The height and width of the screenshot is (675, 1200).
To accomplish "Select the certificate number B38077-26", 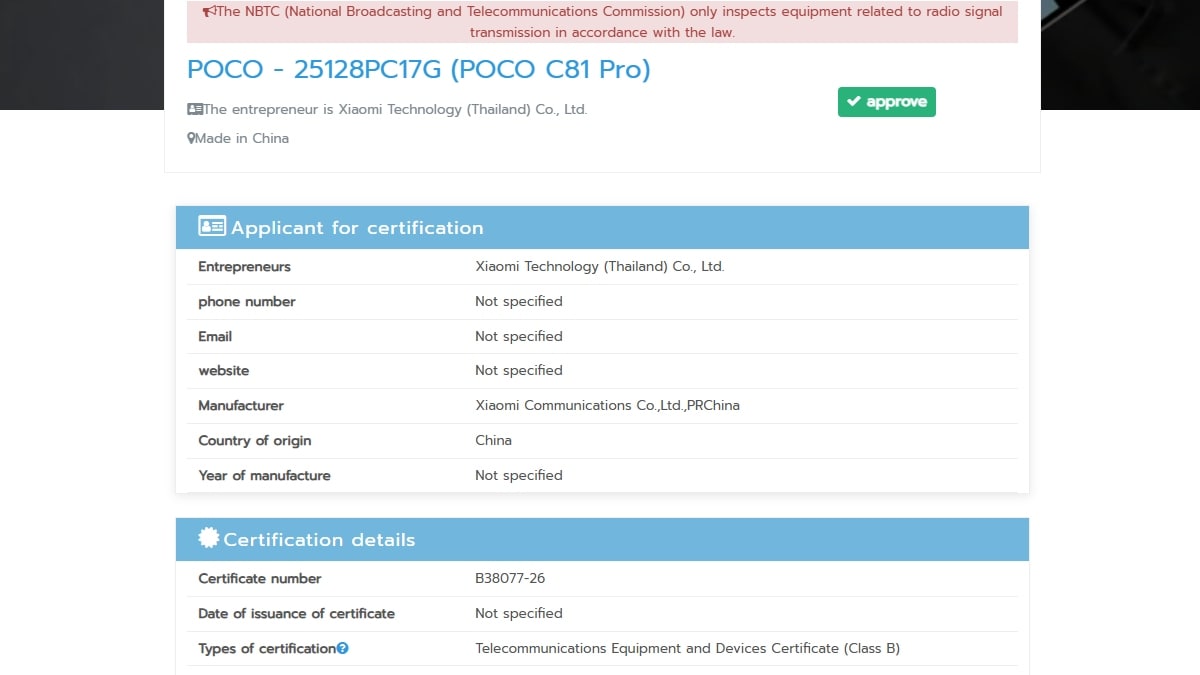I will (x=510, y=578).
